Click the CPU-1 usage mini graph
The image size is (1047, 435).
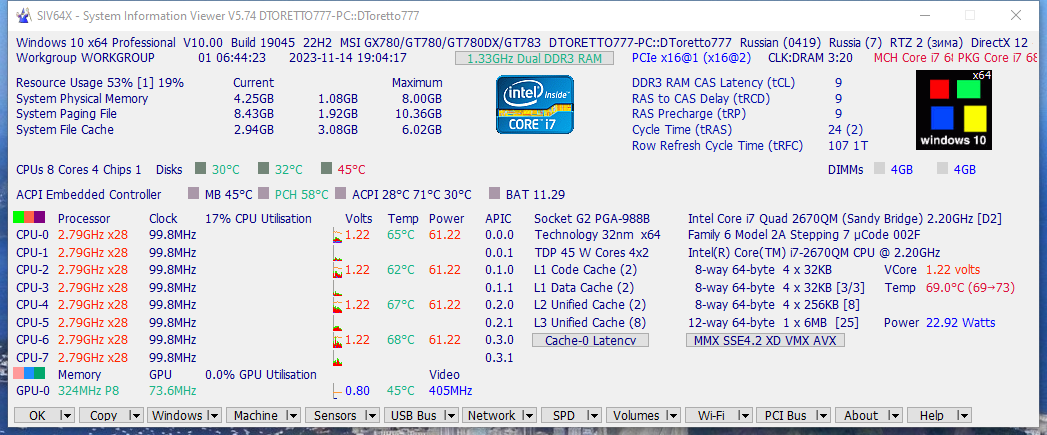[x=338, y=253]
